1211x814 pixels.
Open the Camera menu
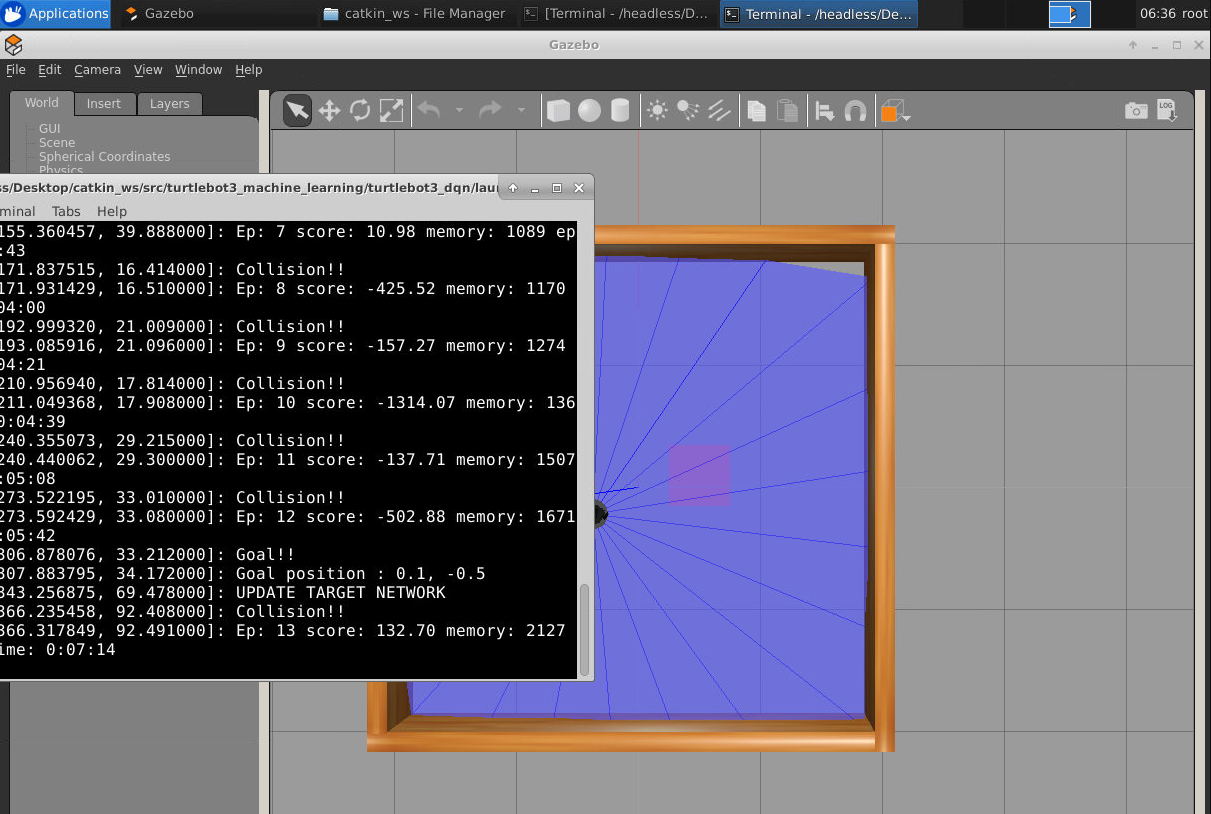(x=97, y=70)
